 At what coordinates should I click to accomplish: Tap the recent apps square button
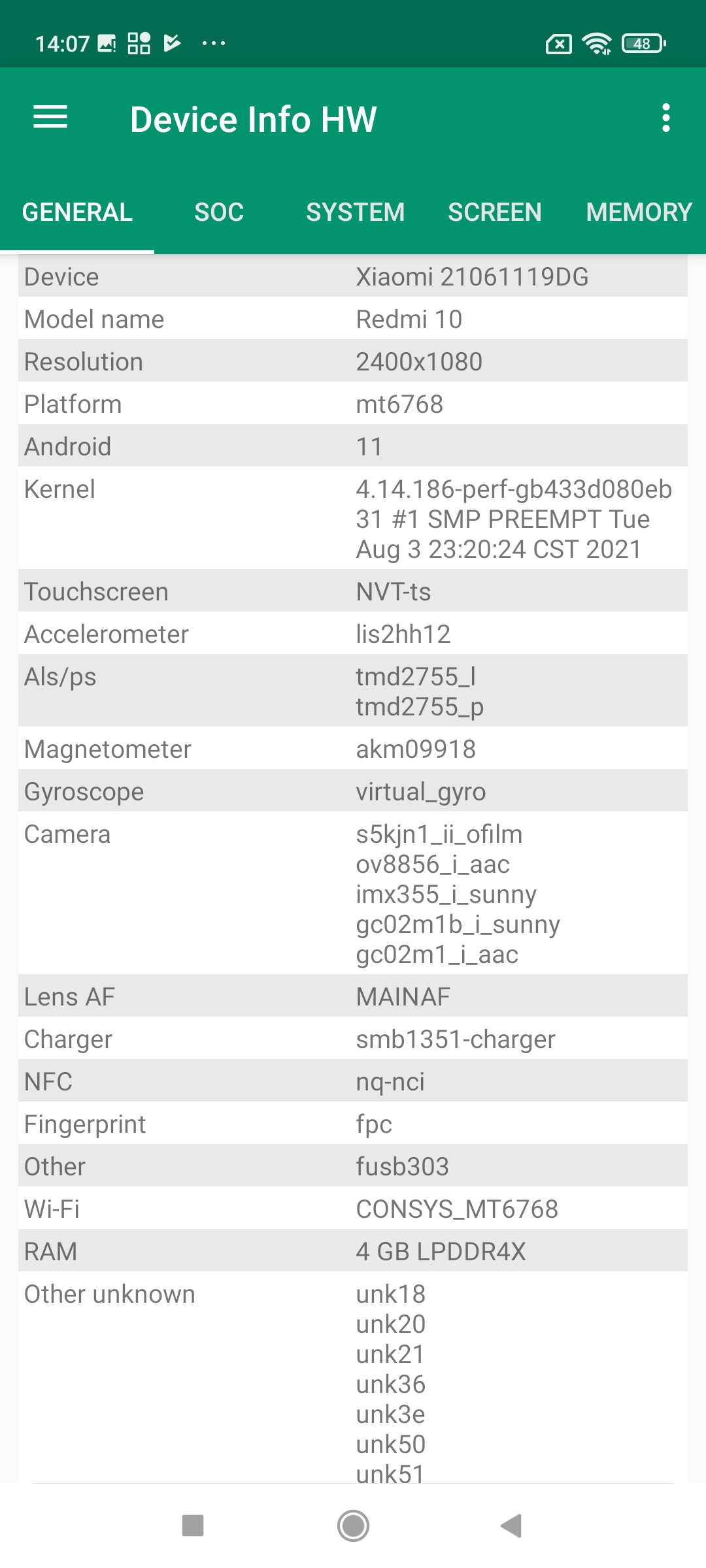click(193, 1526)
